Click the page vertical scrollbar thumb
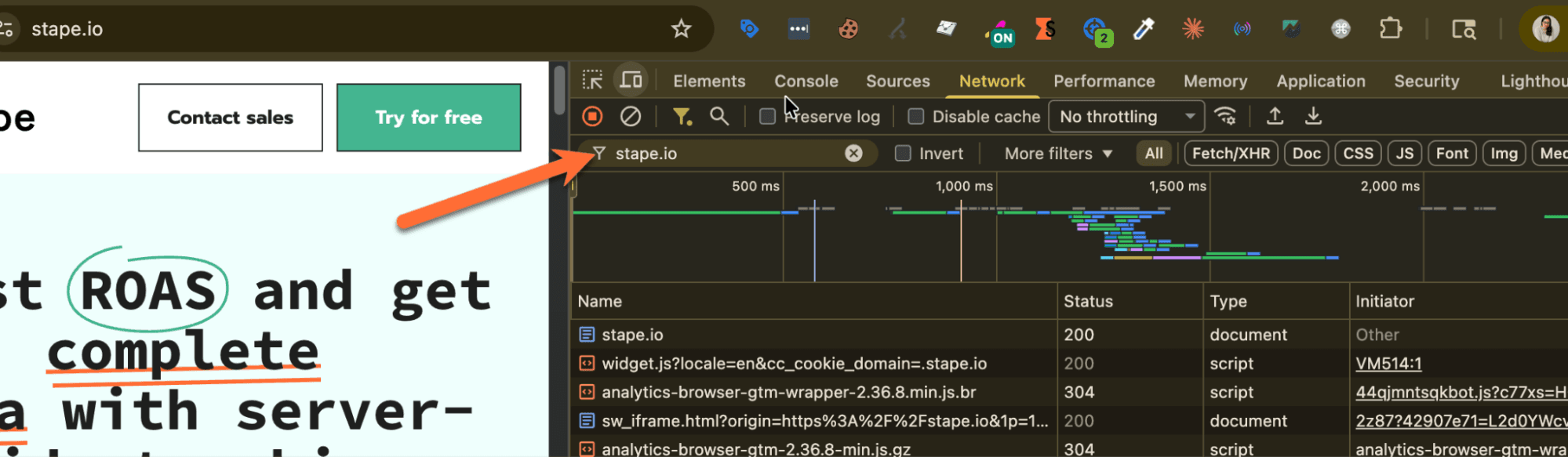Image resolution: width=1568 pixels, height=457 pixels. pyautogui.click(x=558, y=89)
